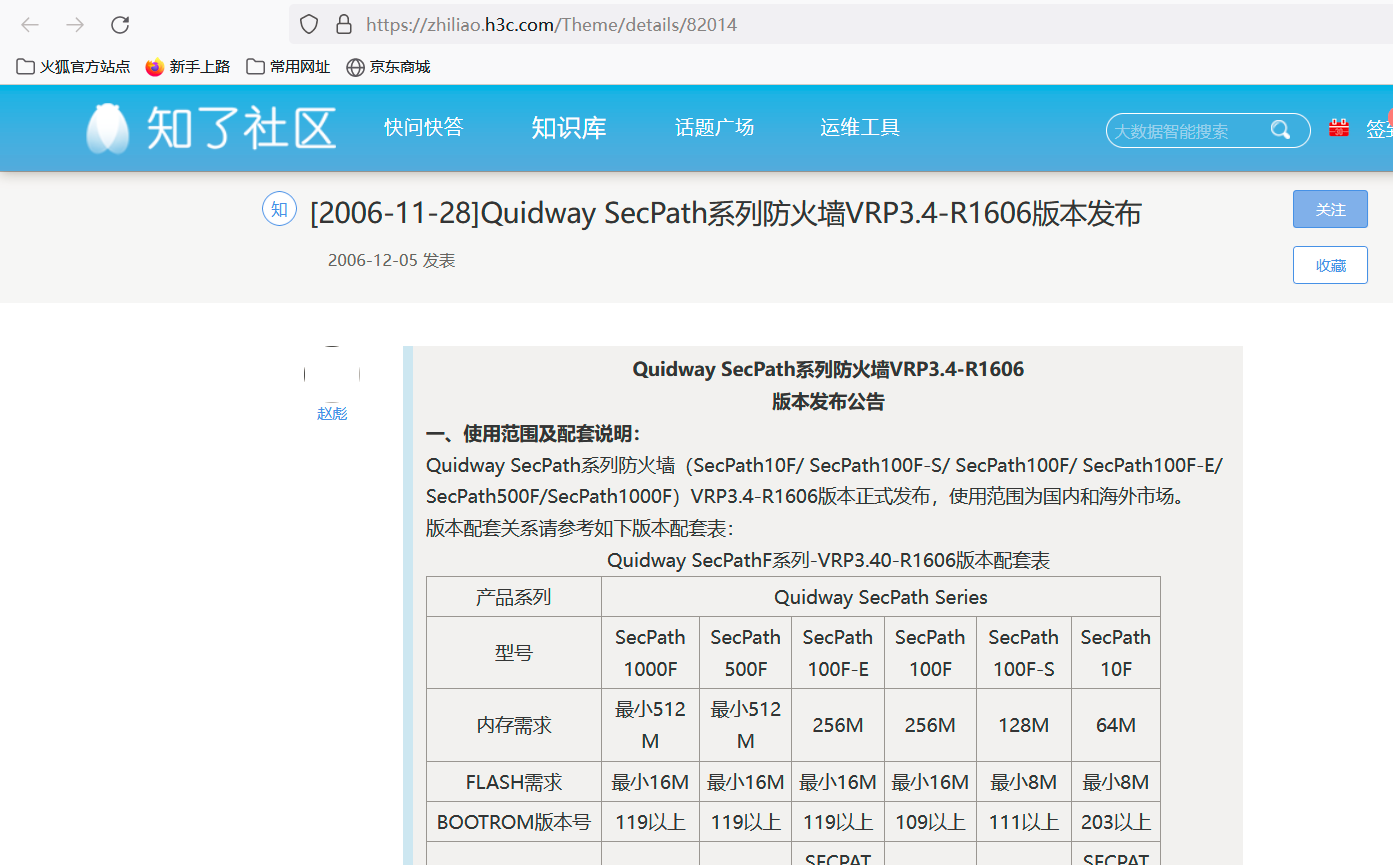Show site security via the padlock icon
Screen dimensions: 1393x865
click(343, 24)
